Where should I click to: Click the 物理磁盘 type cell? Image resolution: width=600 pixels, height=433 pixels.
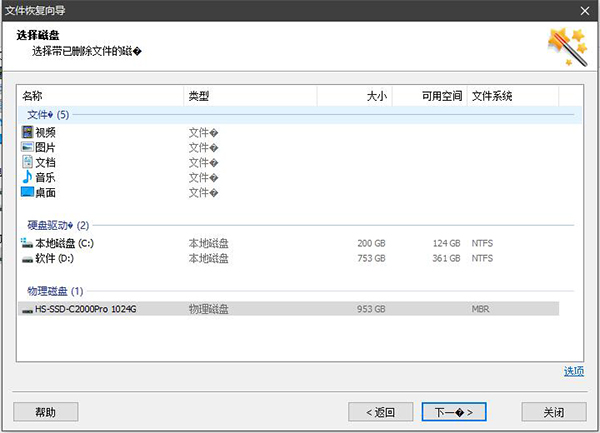click(x=209, y=309)
